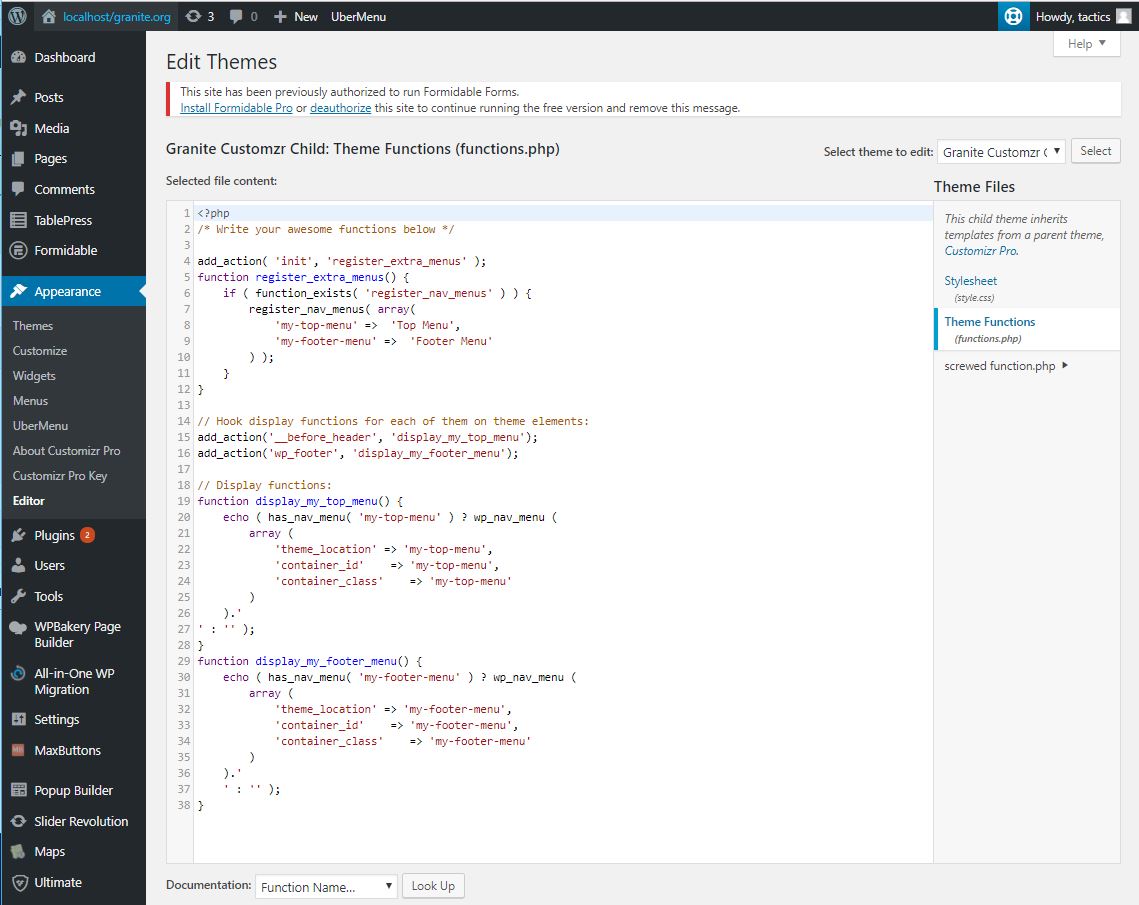Click the Look Up button
The image size is (1139, 905).
[x=433, y=886]
